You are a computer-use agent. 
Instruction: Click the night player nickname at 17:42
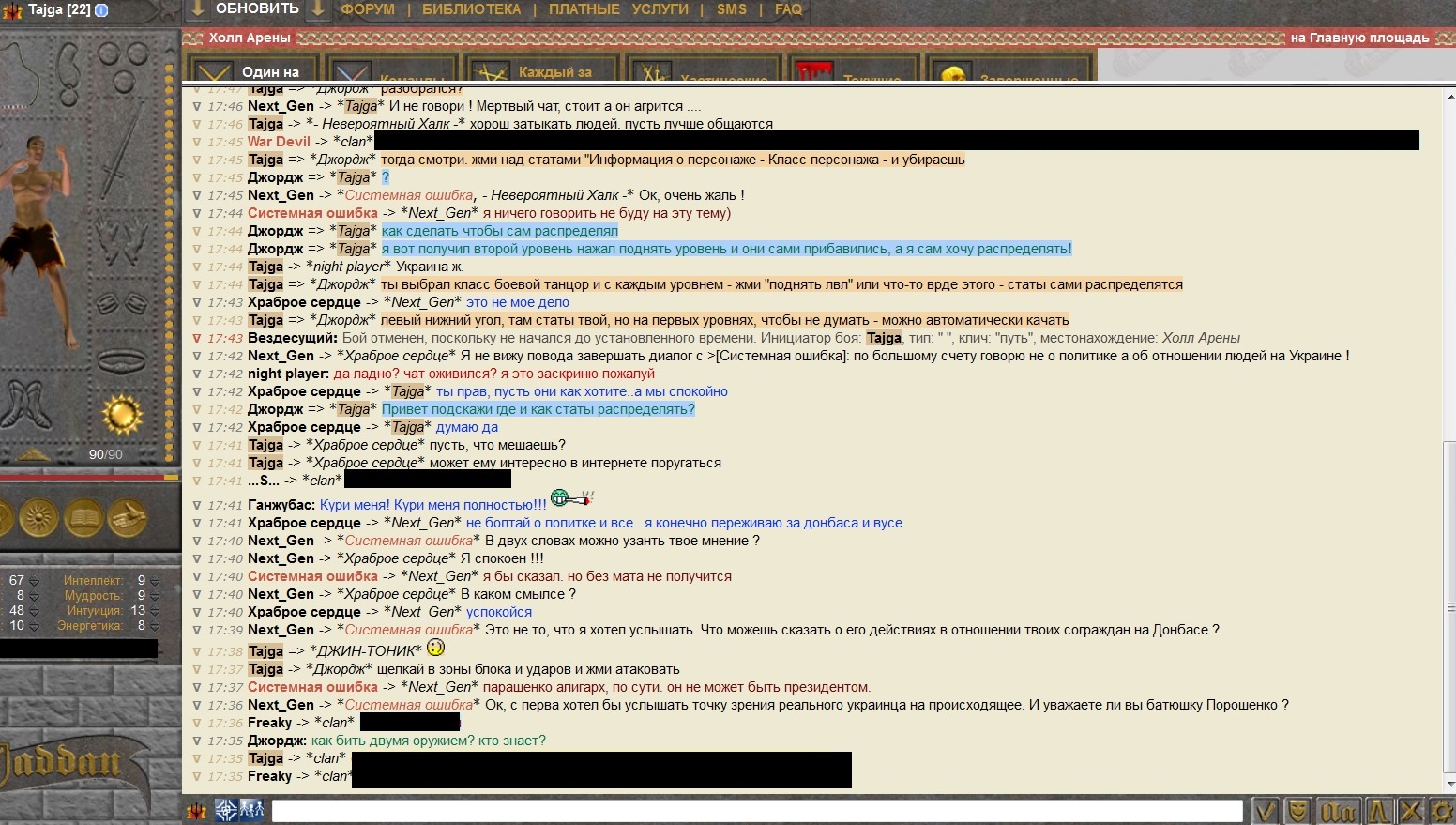(x=288, y=374)
